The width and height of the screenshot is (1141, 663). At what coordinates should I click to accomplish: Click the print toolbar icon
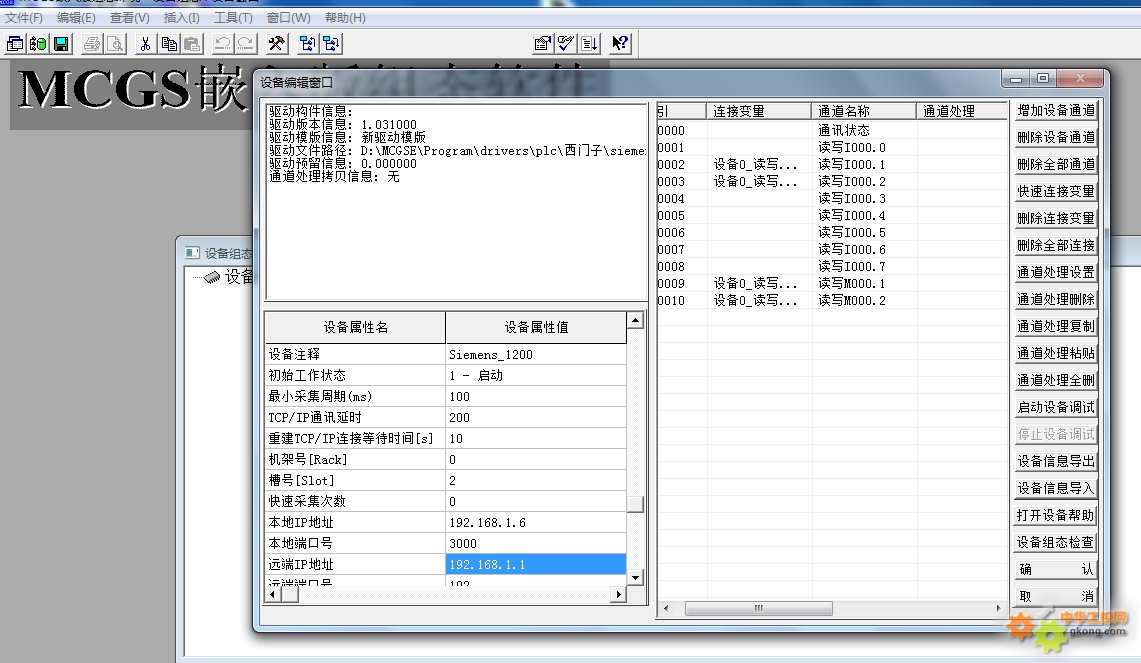92,44
